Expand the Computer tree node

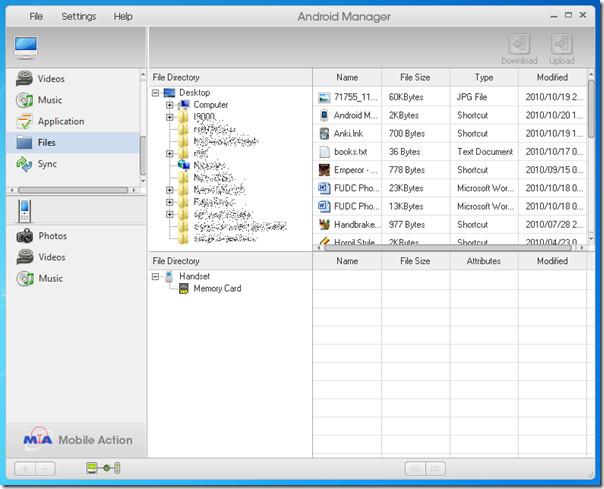pos(169,105)
